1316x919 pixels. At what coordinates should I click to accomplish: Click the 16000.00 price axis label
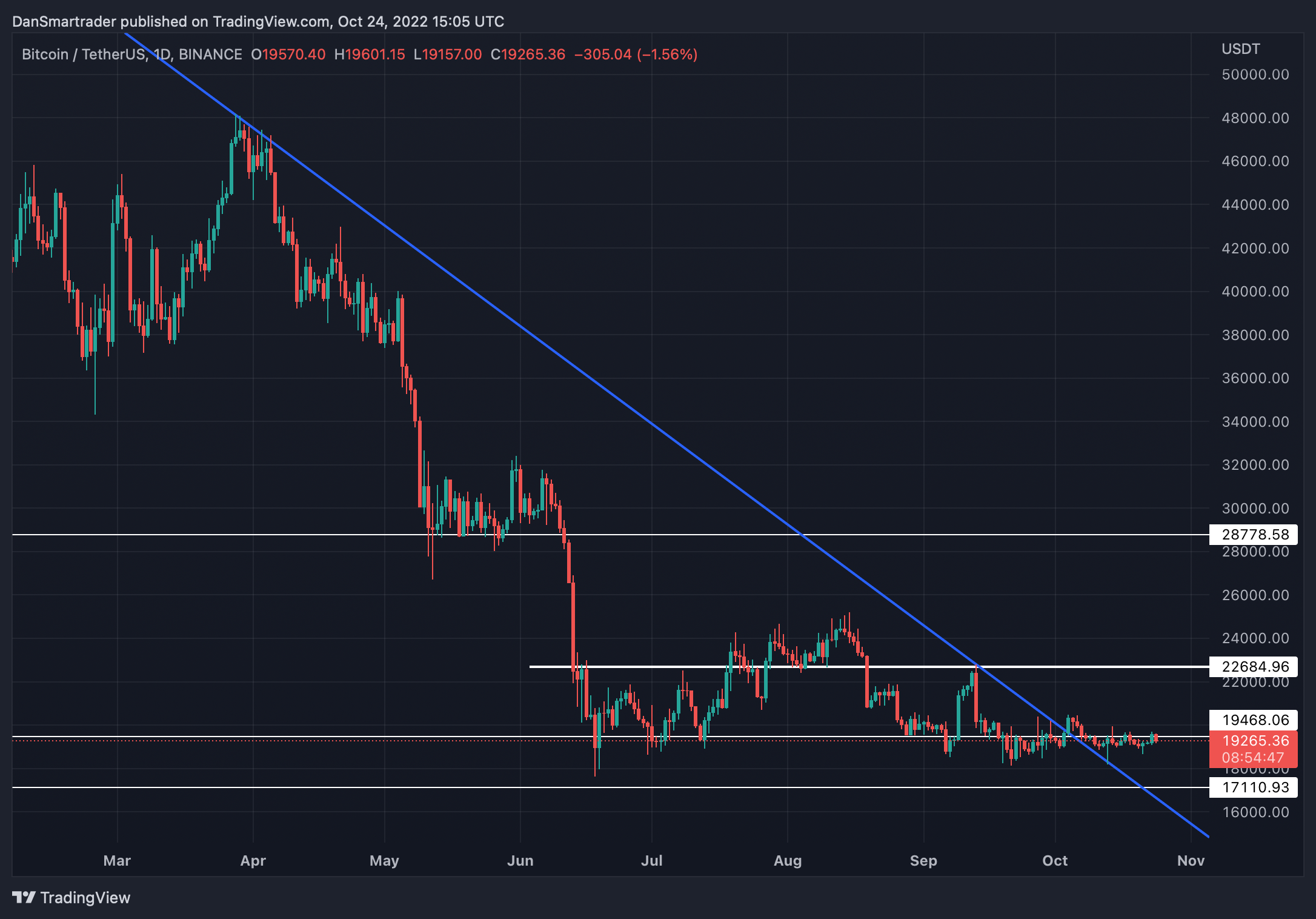pos(1255,812)
